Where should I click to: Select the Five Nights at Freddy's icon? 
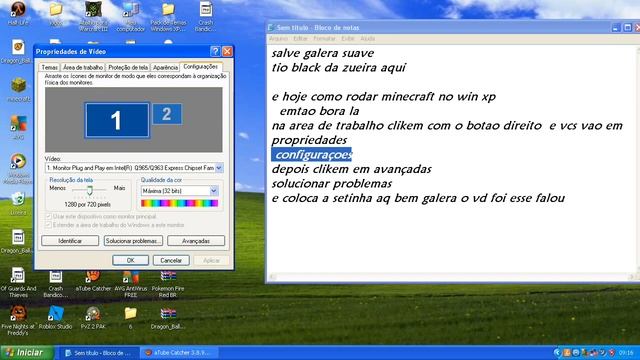tap(18, 321)
